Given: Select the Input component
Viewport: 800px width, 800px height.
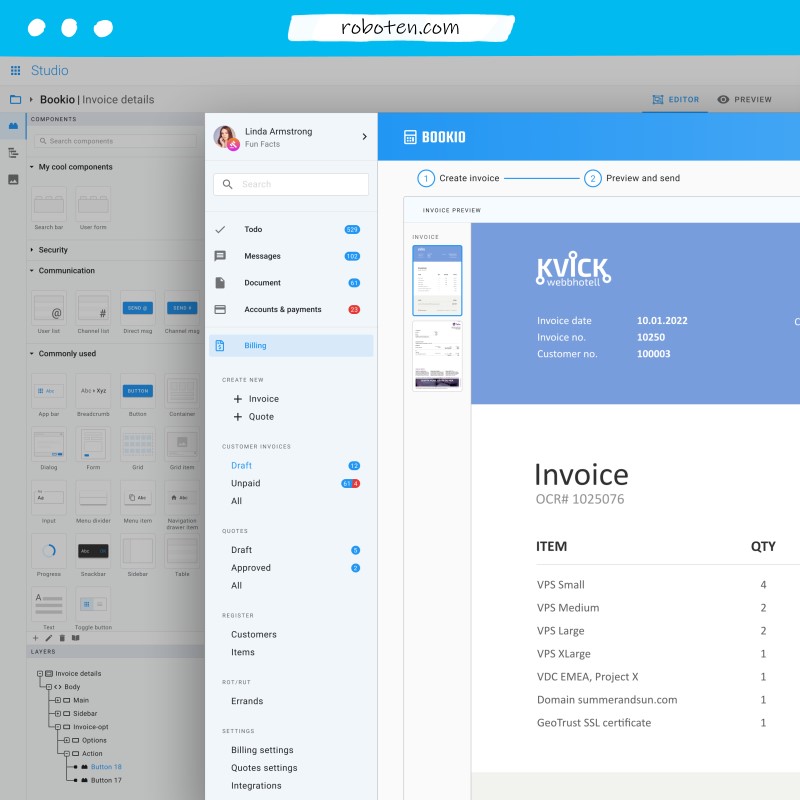Looking at the screenshot, I should pos(49,502).
